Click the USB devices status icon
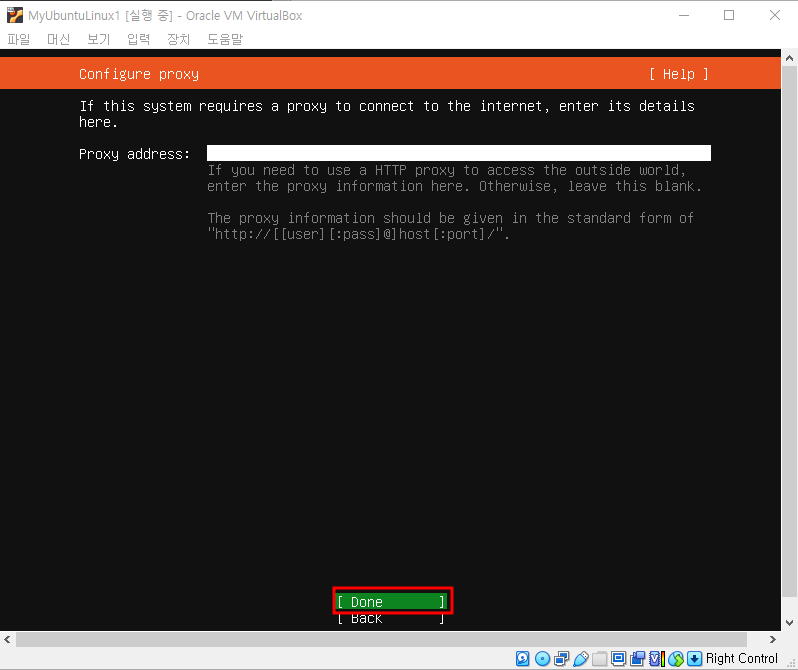The height and width of the screenshot is (670, 798). click(x=581, y=658)
